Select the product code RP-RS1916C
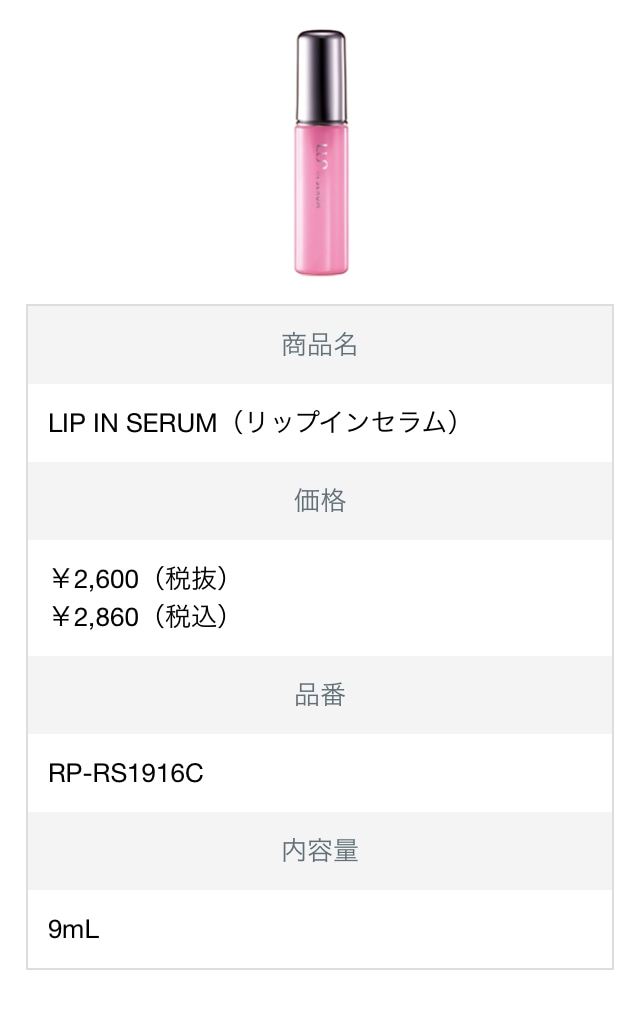Screen dimensions: 640x1010 (126, 773)
